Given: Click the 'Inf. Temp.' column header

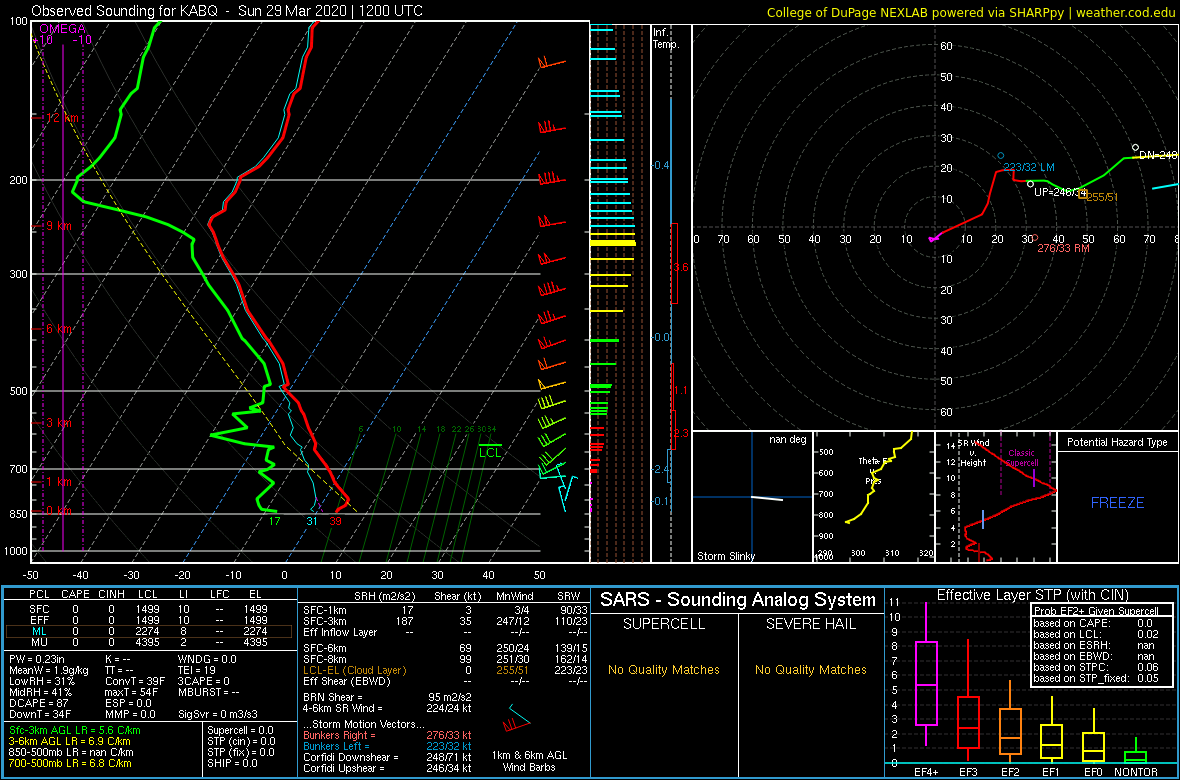Looking at the screenshot, I should [667, 39].
